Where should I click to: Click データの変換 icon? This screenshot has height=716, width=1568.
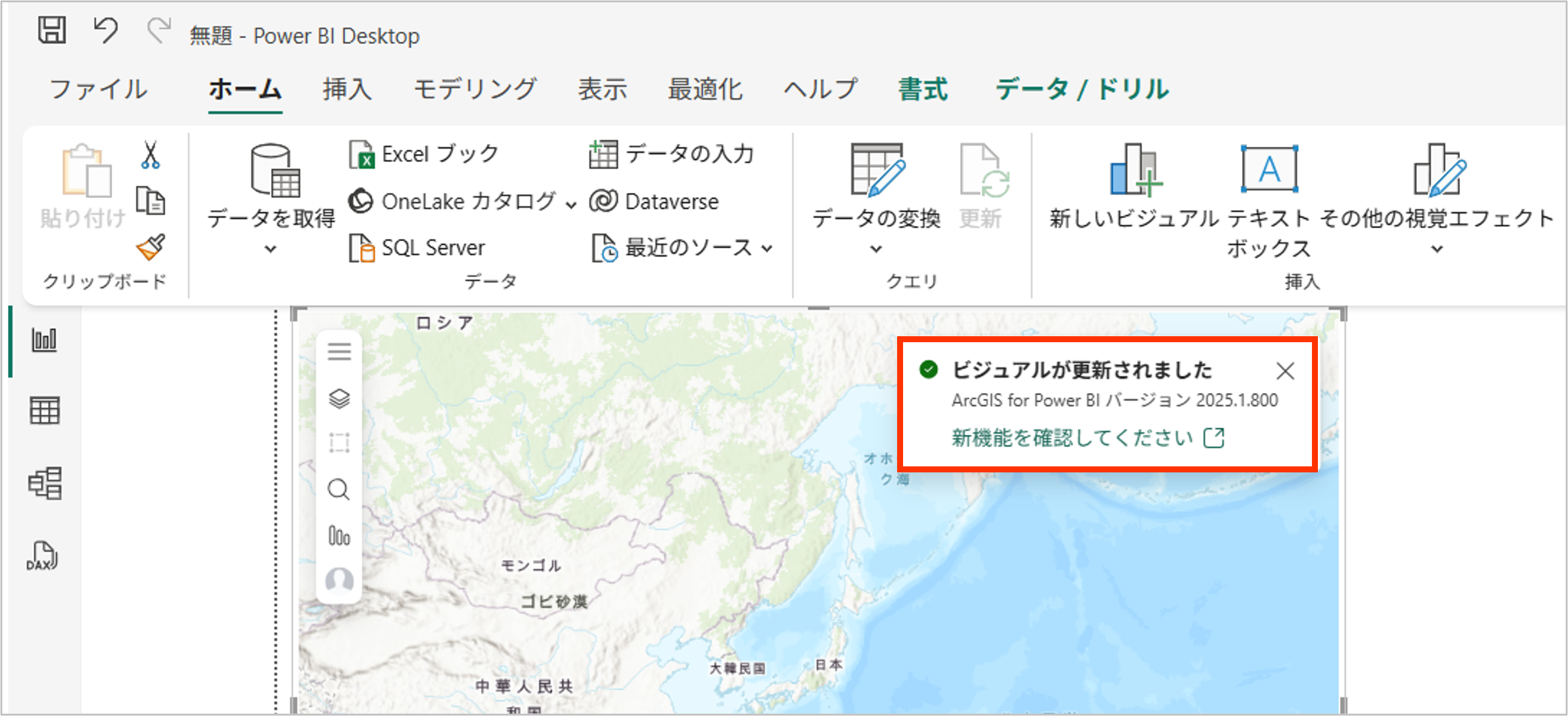click(877, 170)
